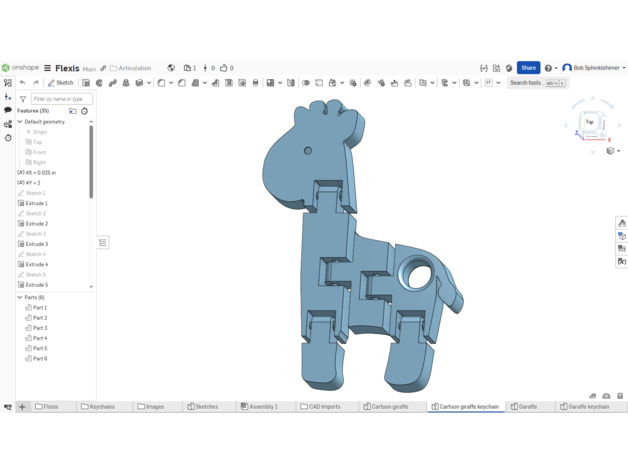Click the Filter by name input field
This screenshot has width=628, height=472.
point(61,99)
